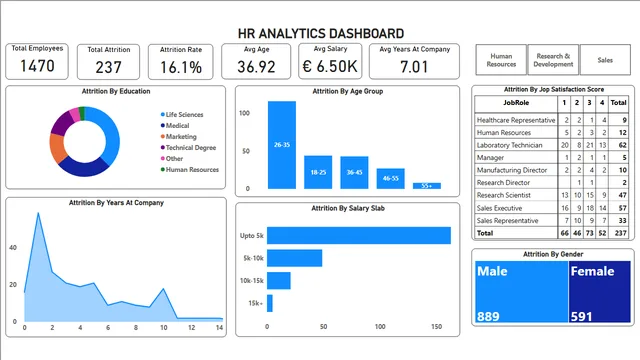Click the Avg Years At Company card

point(414,61)
